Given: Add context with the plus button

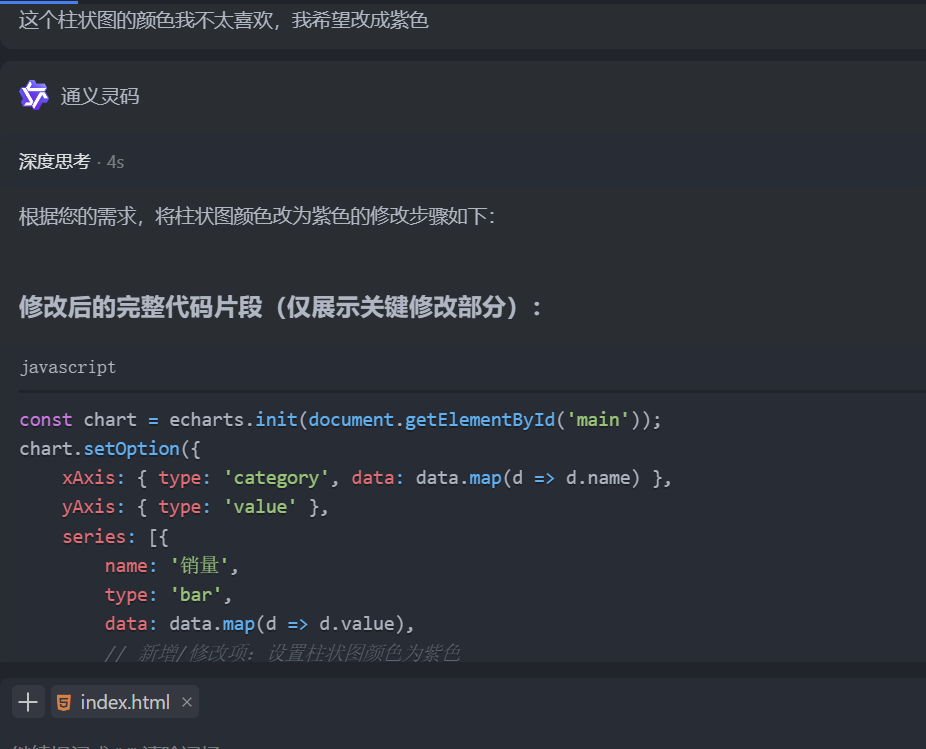Looking at the screenshot, I should 28,702.
